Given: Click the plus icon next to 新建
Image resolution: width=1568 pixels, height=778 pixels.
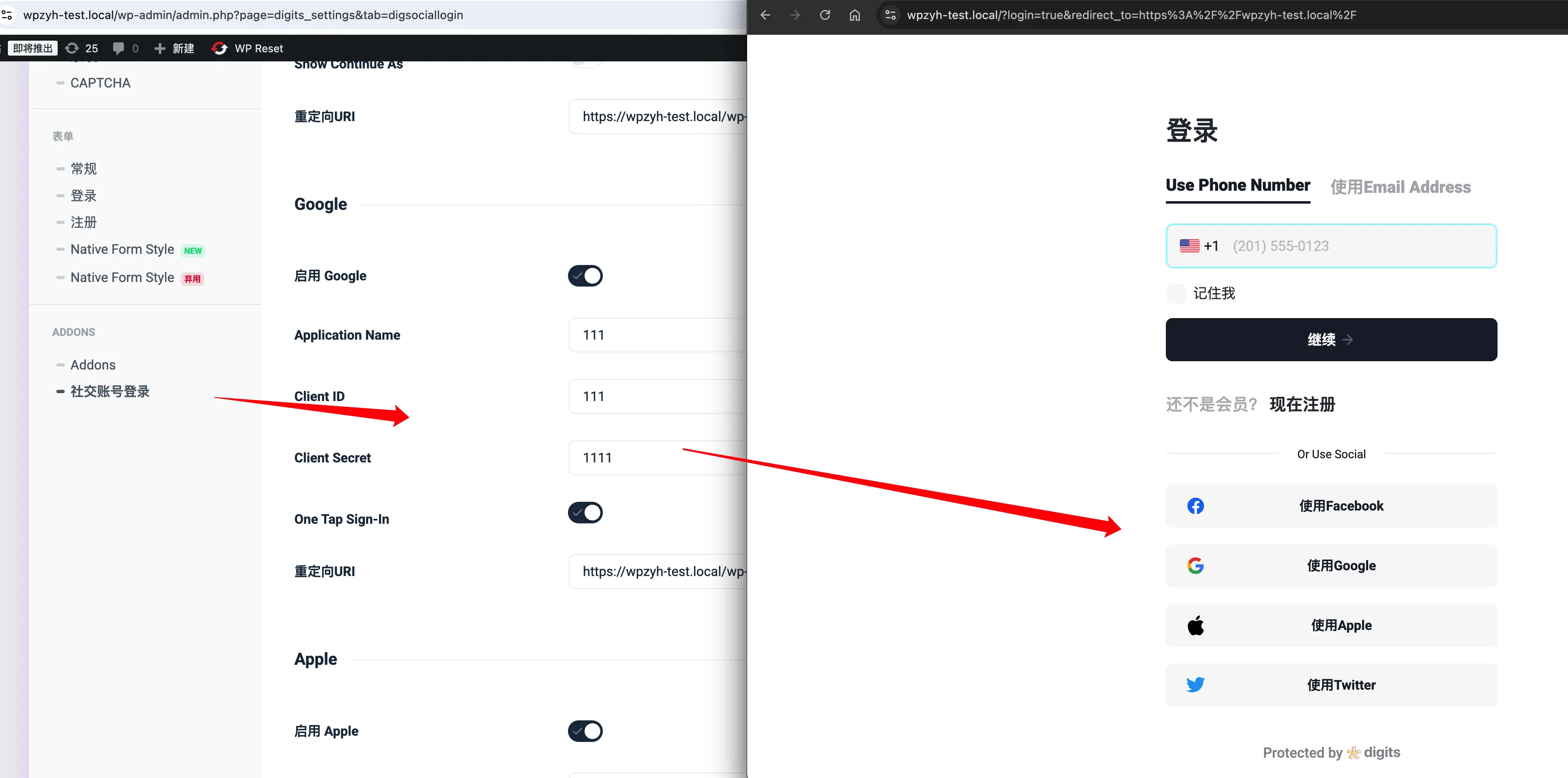Looking at the screenshot, I should [160, 48].
